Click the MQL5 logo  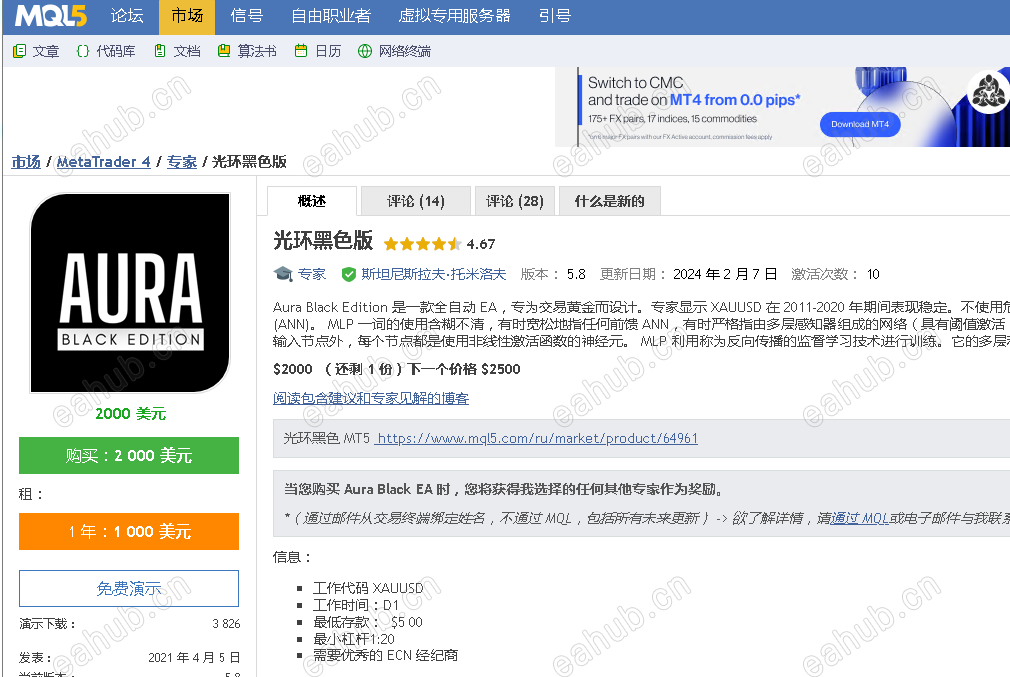[x=50, y=15]
